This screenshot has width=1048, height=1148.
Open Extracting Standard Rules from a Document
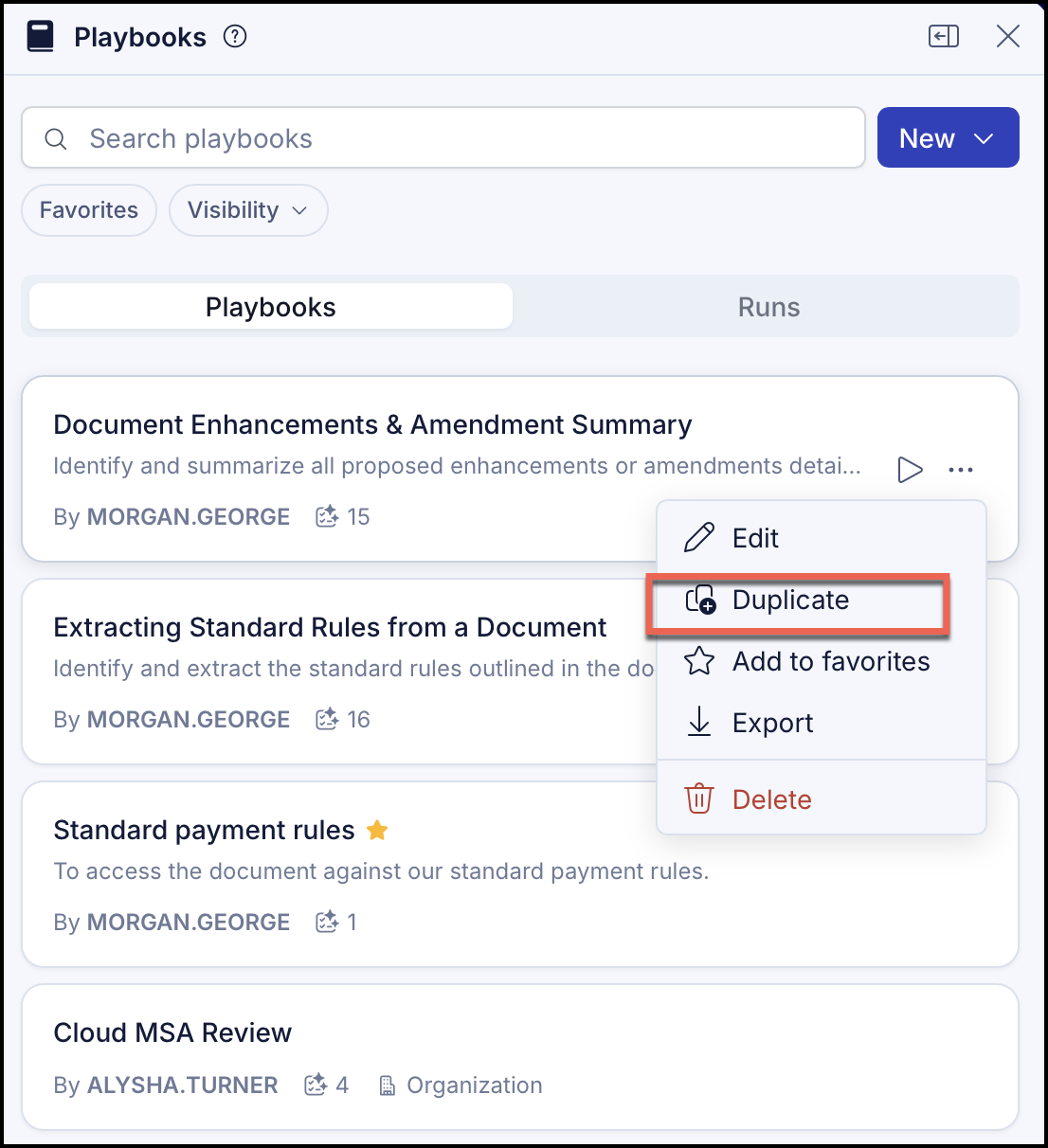point(330,627)
